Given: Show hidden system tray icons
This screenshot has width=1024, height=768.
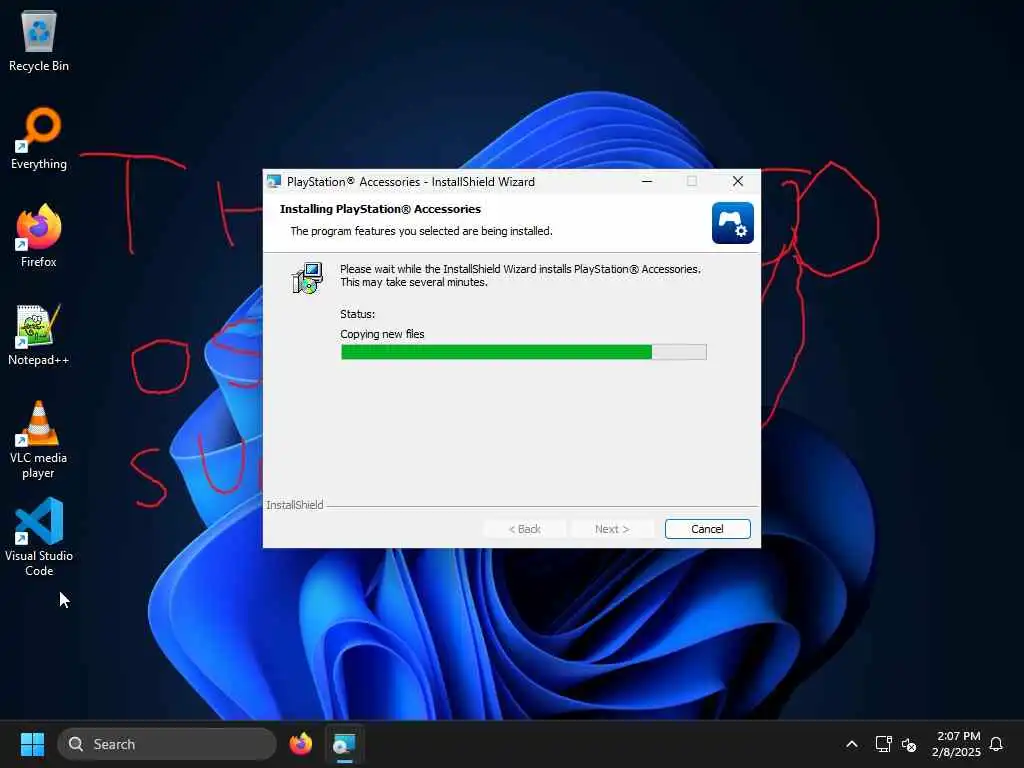Looking at the screenshot, I should pyautogui.click(x=852, y=744).
